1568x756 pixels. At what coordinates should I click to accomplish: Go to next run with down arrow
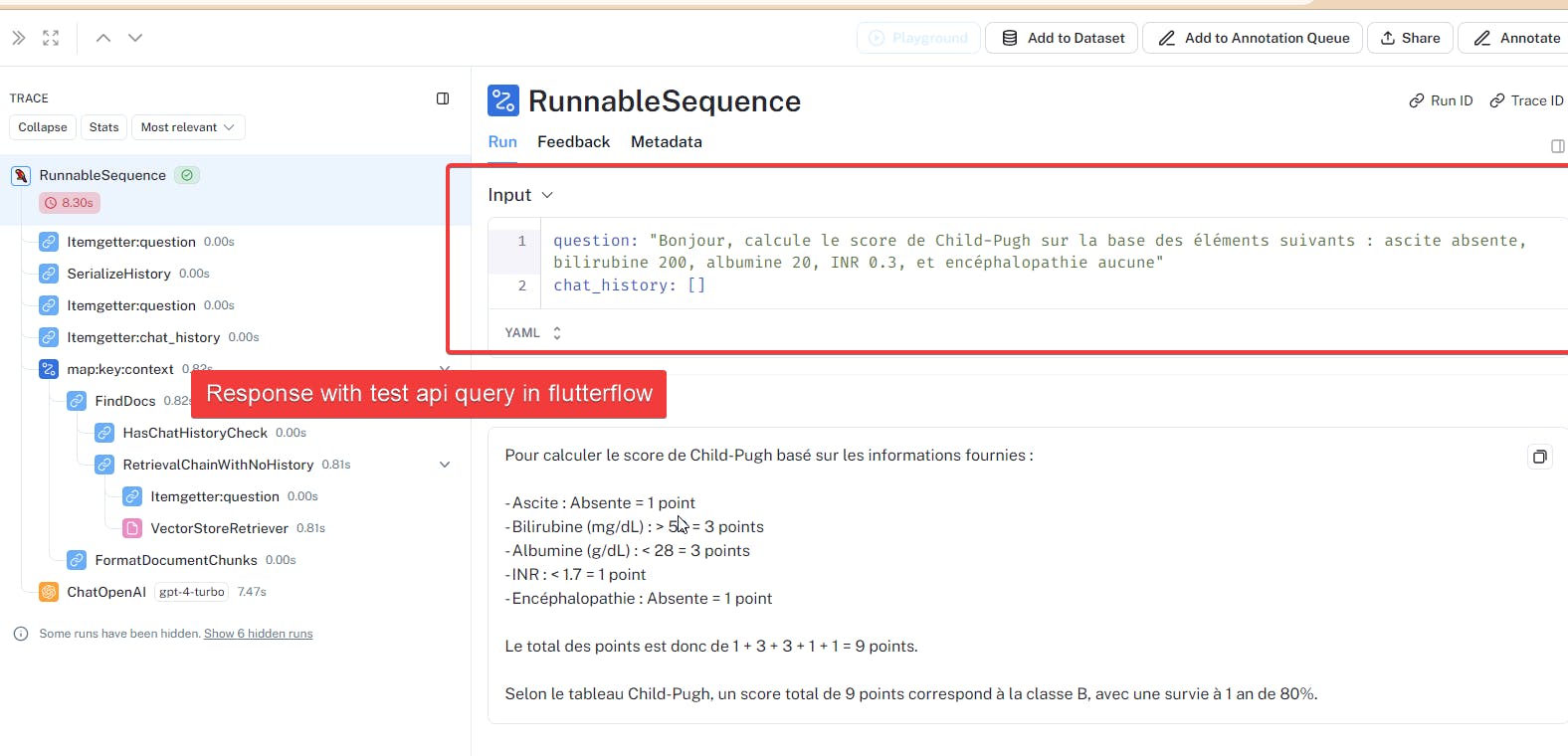click(x=135, y=38)
